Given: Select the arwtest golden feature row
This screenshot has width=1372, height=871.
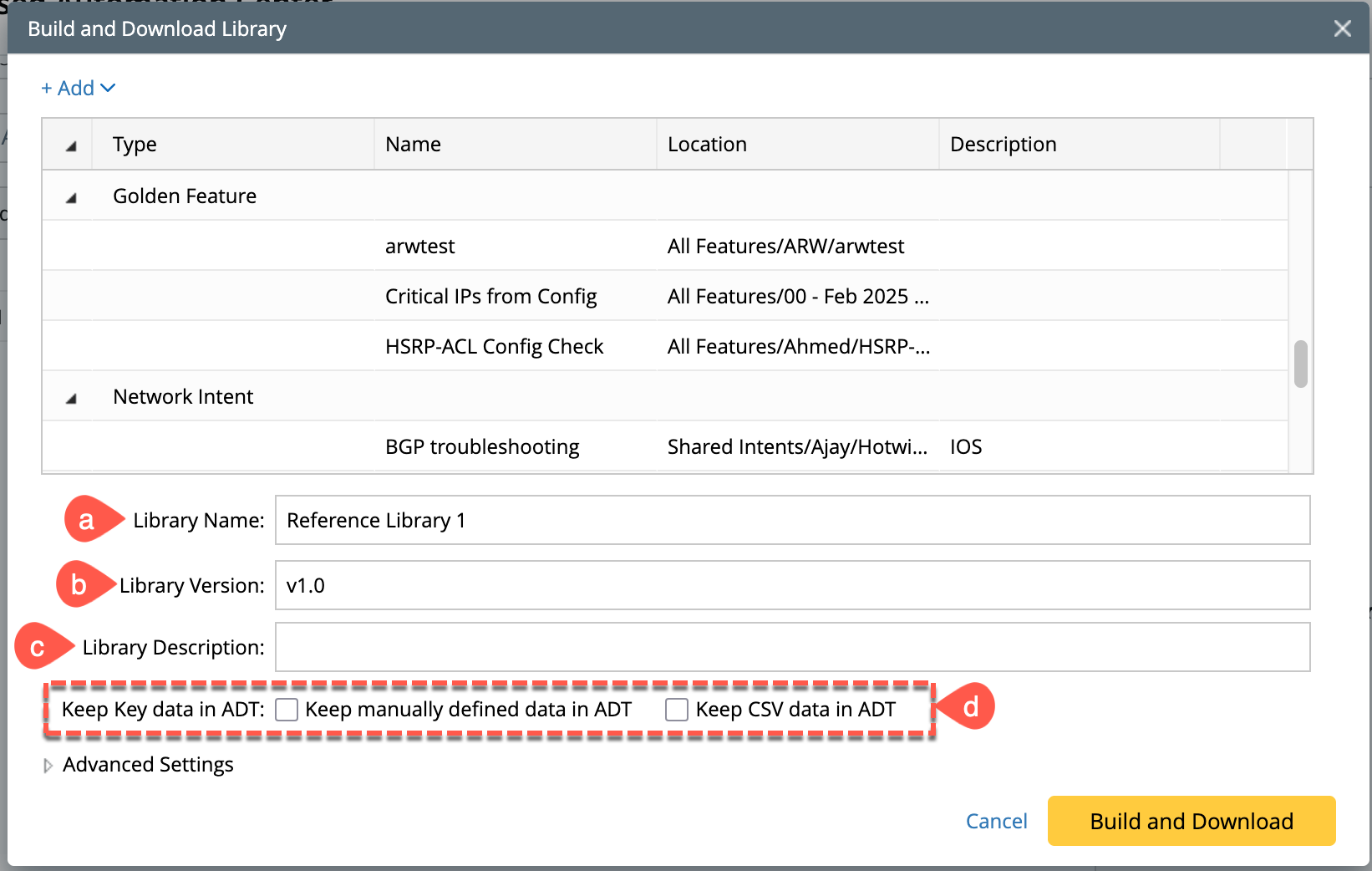Looking at the screenshot, I should [420, 247].
